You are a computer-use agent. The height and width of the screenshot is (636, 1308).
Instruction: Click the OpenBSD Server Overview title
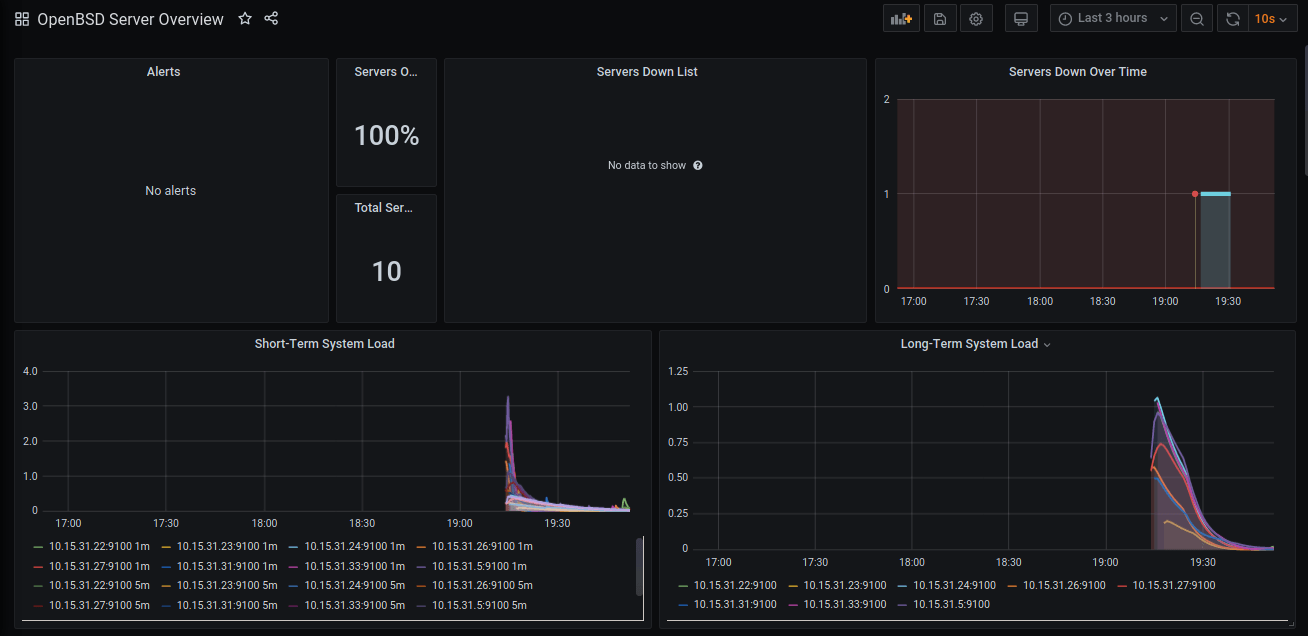[130, 18]
